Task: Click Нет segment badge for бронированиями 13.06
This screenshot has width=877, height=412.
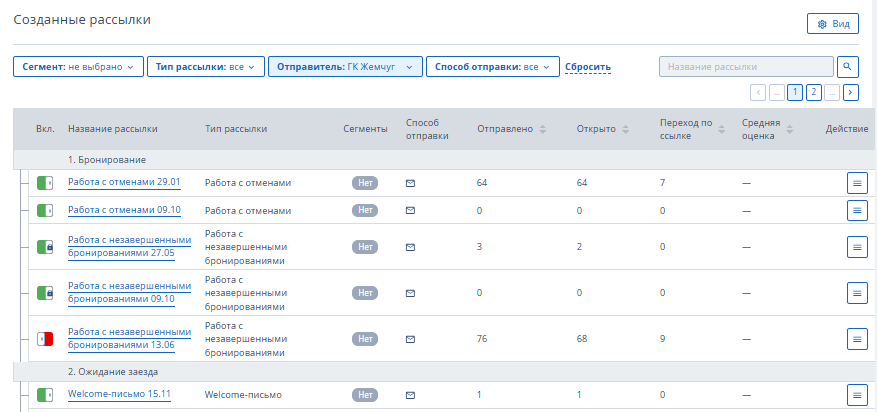Action: [x=365, y=339]
